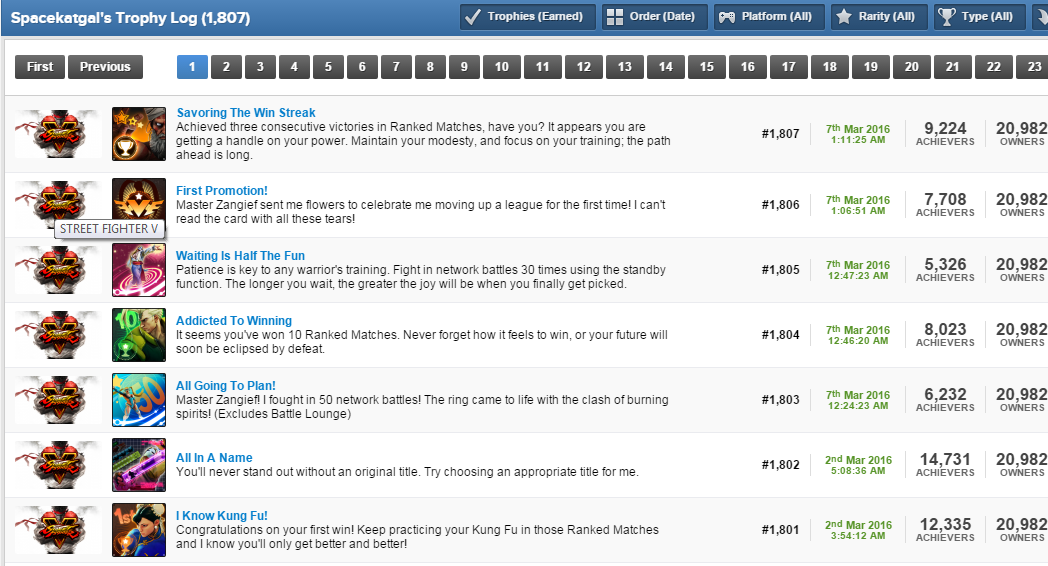Screen dimensions: 1048x566
Task: Click Street Fighter V logo beside Savoring The Win Streak
Action: click(x=58, y=134)
